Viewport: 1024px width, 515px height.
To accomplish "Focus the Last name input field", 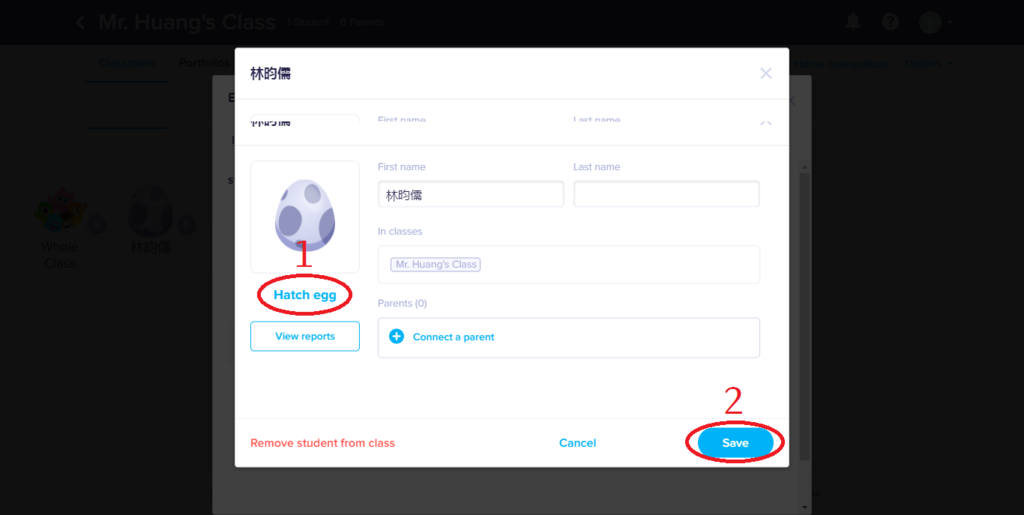I will pyautogui.click(x=666, y=195).
